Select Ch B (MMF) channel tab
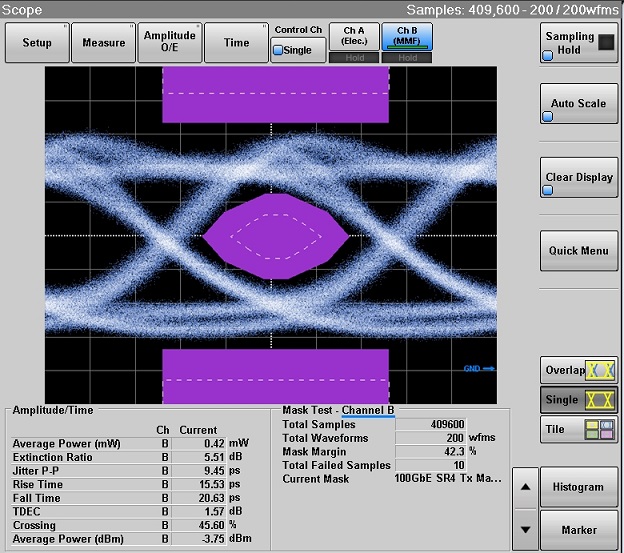Viewport: 624px width, 553px height. click(x=406, y=37)
